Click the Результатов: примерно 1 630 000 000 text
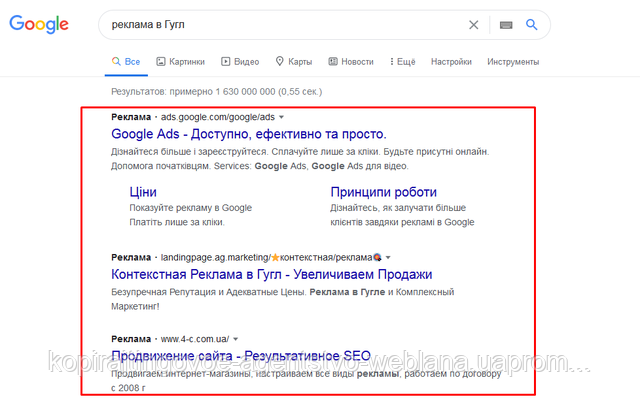Viewport: 640px width, 414px height. pos(216,91)
